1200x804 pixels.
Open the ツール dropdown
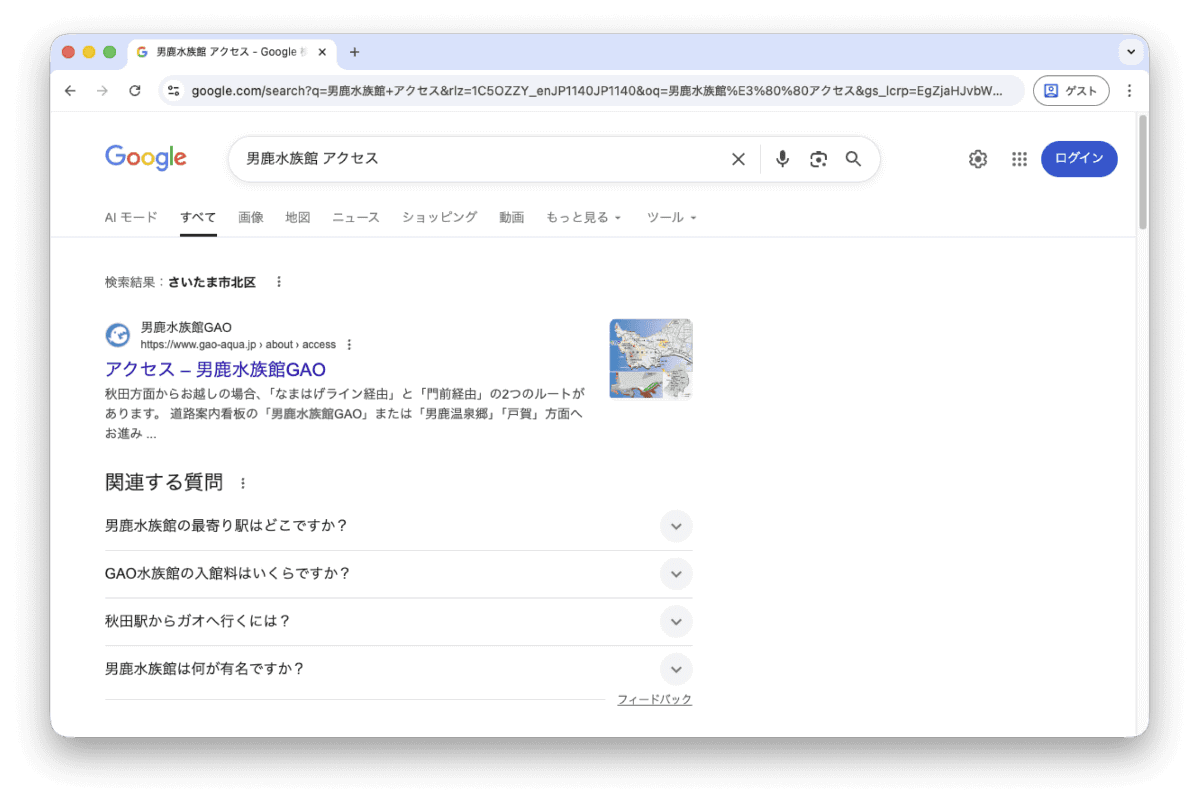click(x=672, y=217)
